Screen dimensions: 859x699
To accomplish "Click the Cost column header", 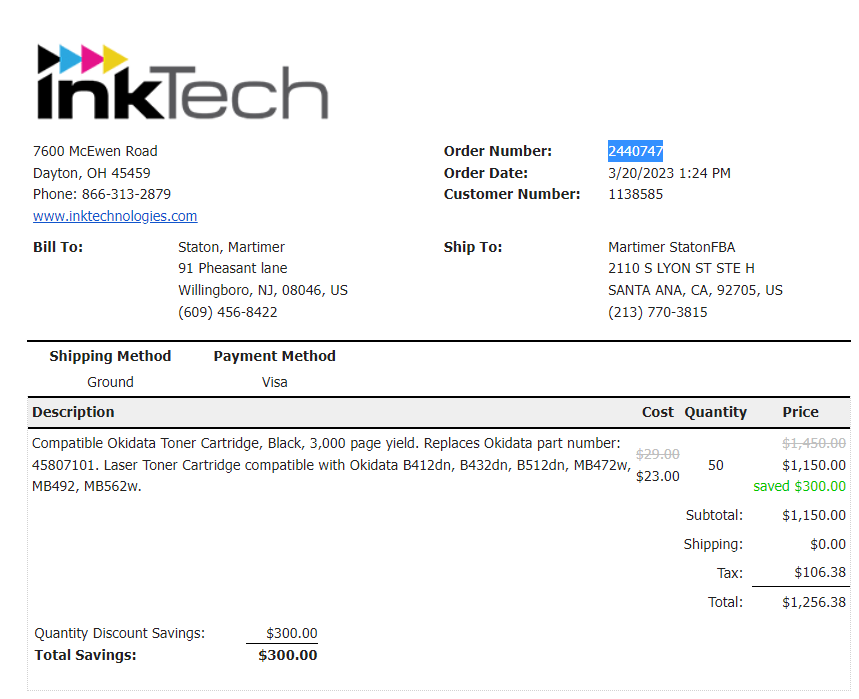I will [x=658, y=412].
